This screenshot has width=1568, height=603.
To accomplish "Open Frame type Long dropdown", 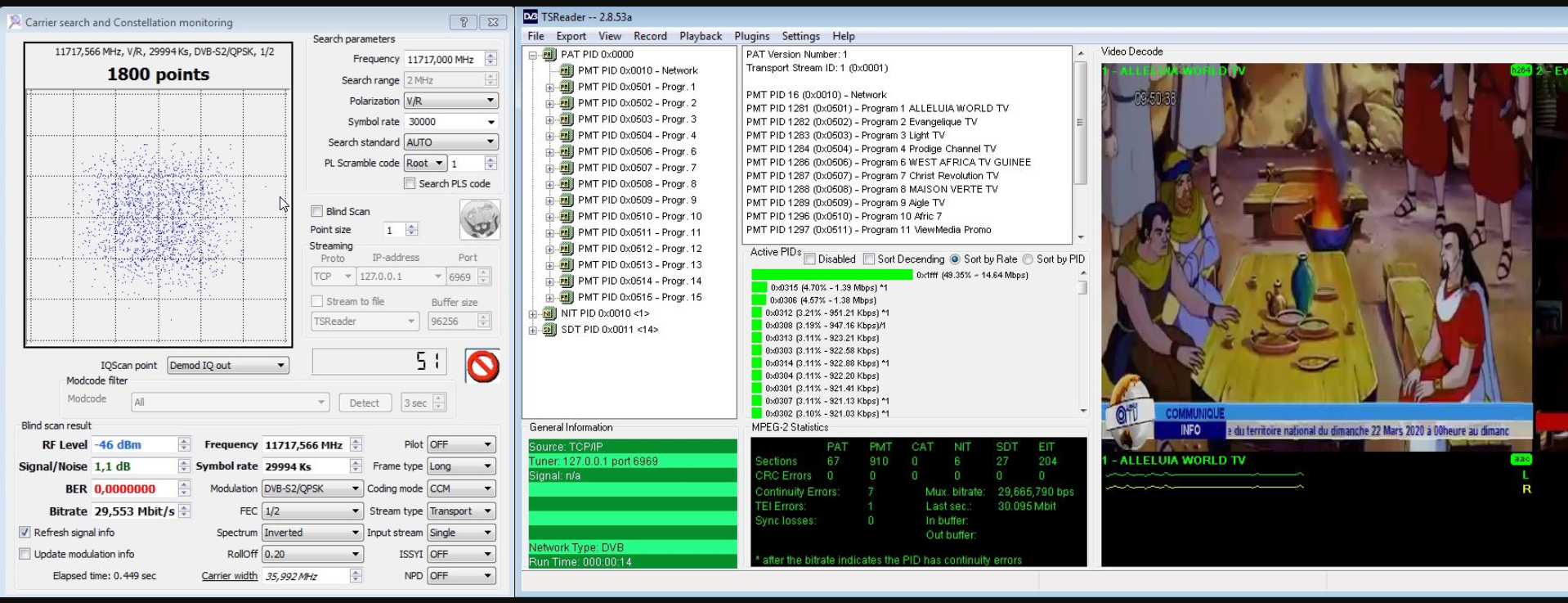I will point(462,466).
